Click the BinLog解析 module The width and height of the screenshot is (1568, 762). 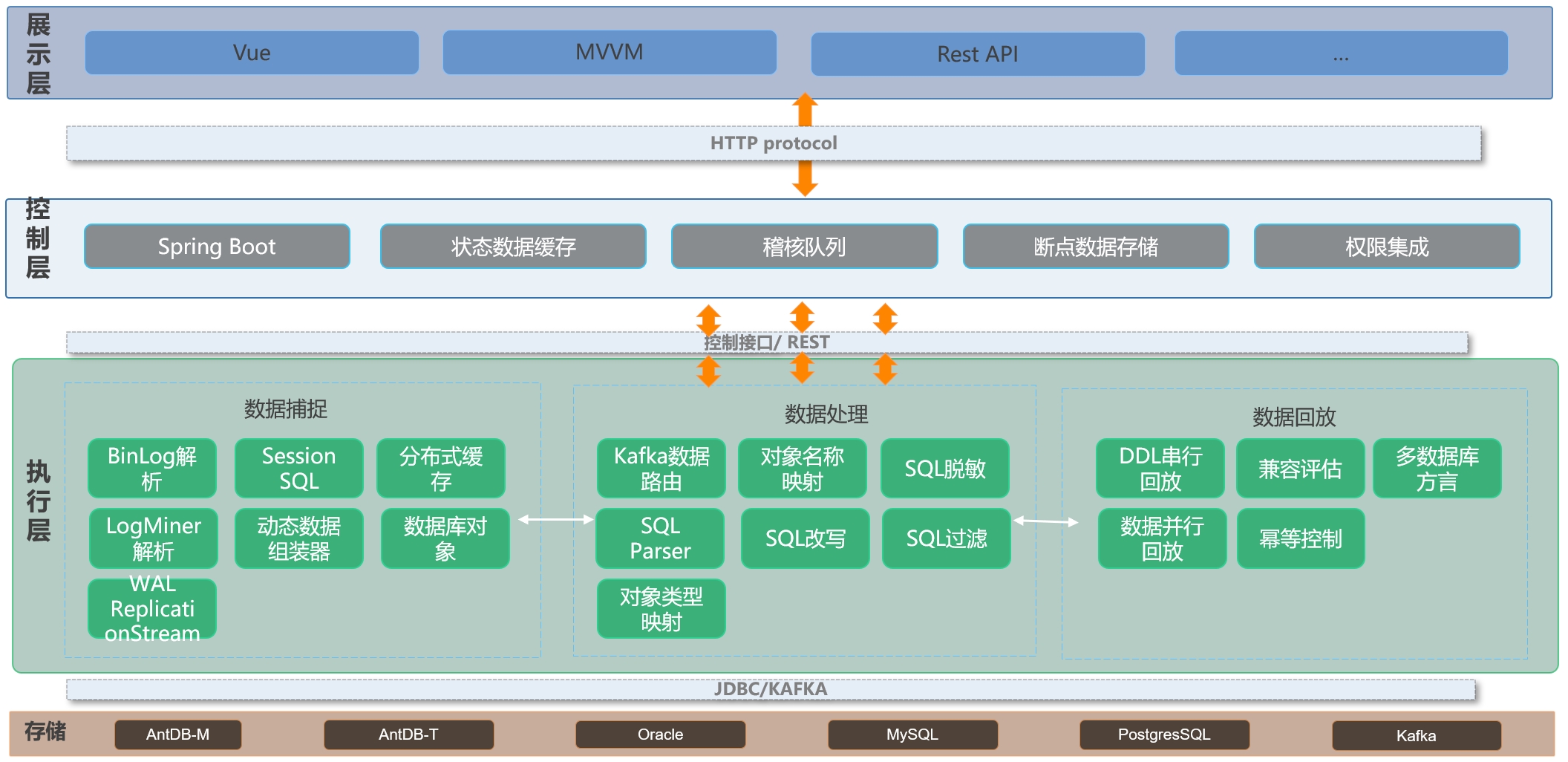coord(152,469)
